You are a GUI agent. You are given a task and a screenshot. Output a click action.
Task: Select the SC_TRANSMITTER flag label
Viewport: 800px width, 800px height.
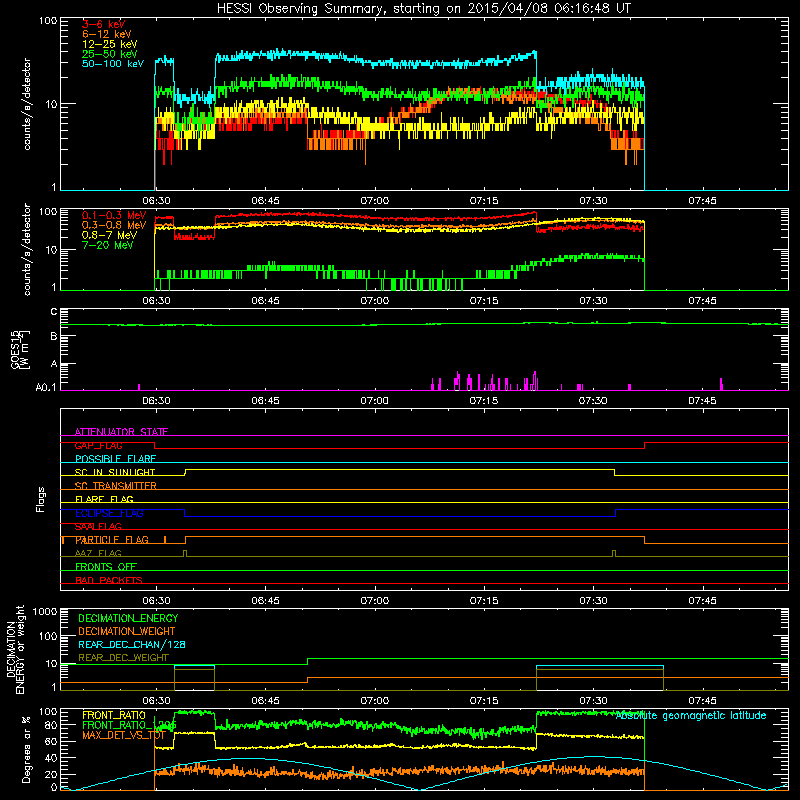point(115,486)
